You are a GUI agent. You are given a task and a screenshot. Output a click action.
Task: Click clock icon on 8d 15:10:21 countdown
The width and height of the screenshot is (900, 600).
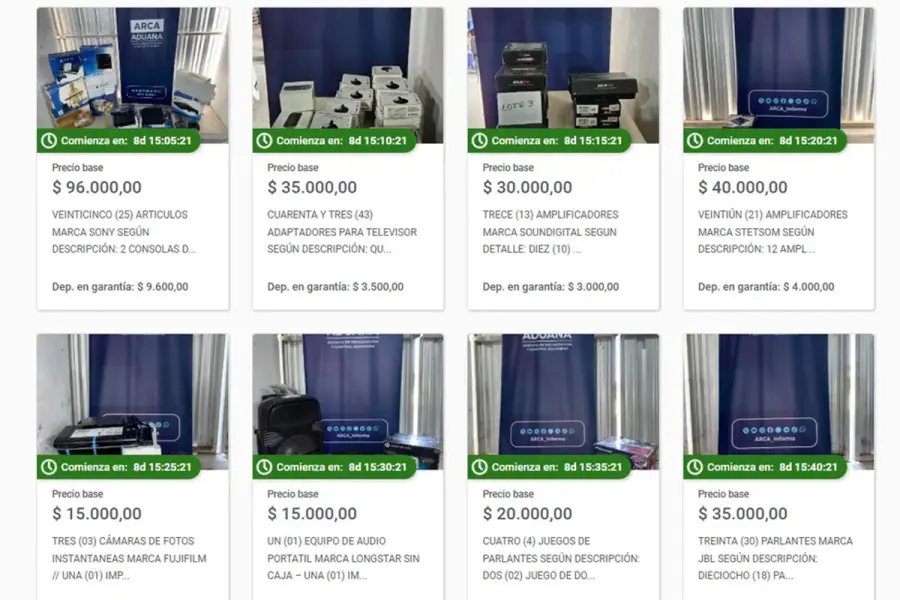[x=264, y=141]
